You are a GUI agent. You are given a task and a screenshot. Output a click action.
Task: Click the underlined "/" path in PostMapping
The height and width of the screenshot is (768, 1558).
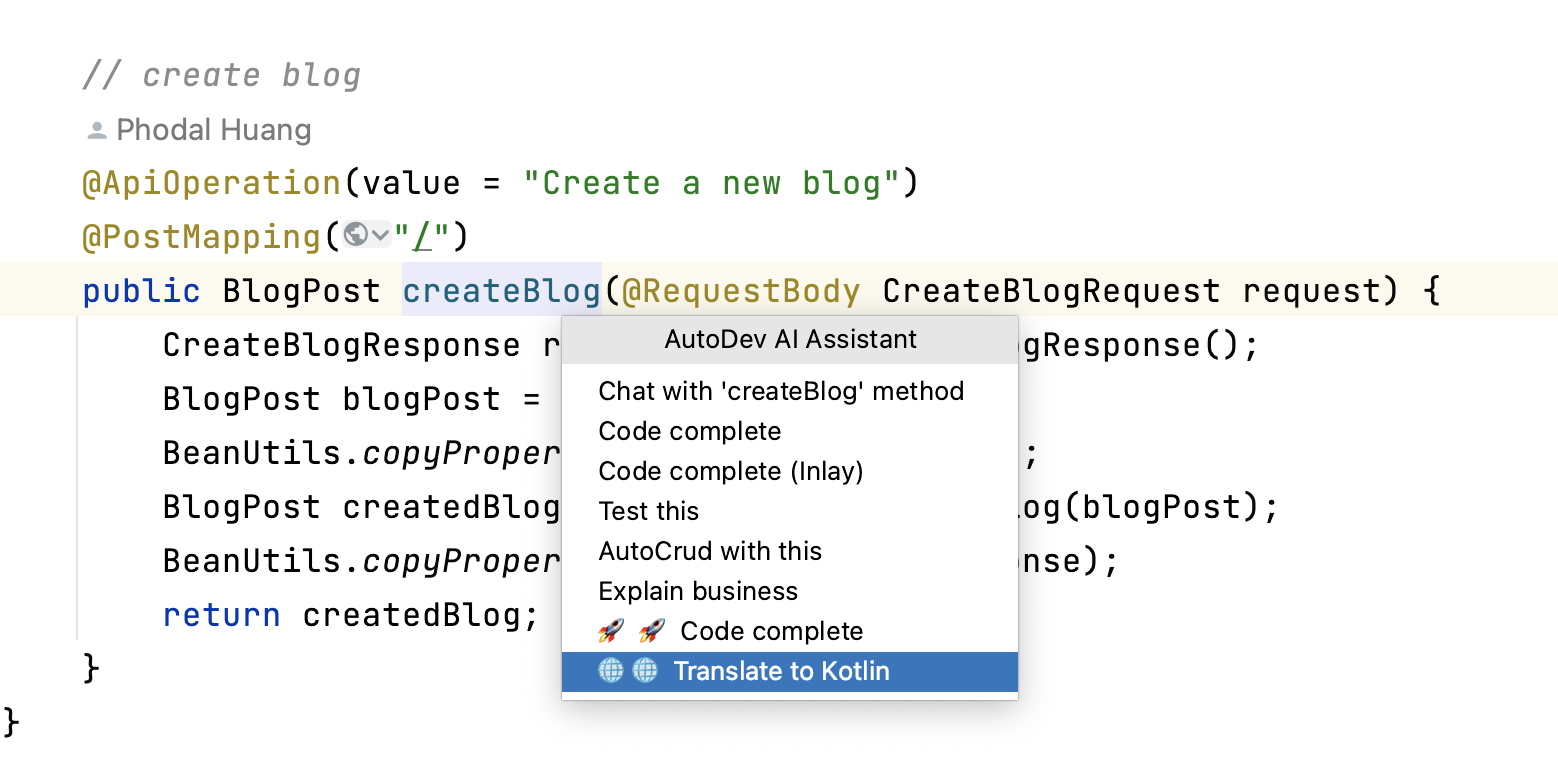[x=422, y=237]
